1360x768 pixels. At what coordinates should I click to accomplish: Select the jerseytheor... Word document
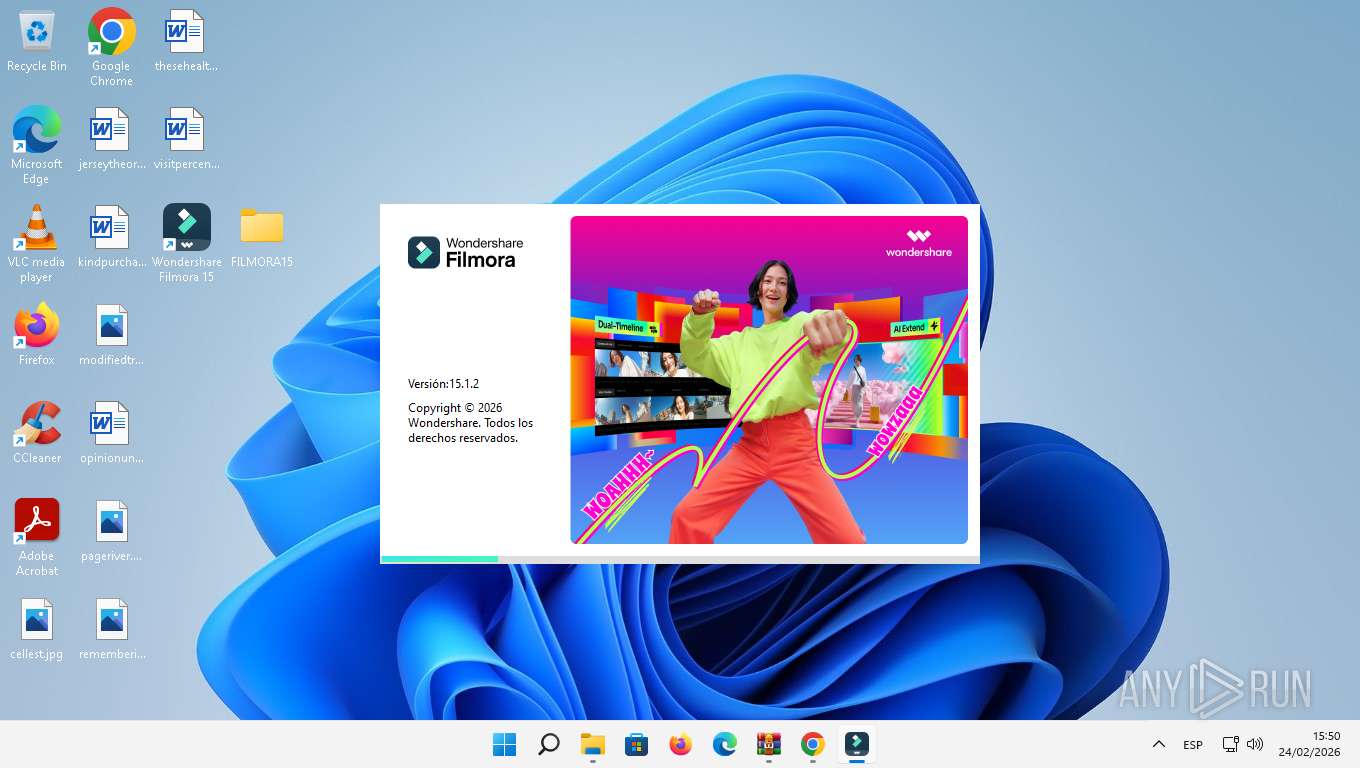pyautogui.click(x=111, y=140)
